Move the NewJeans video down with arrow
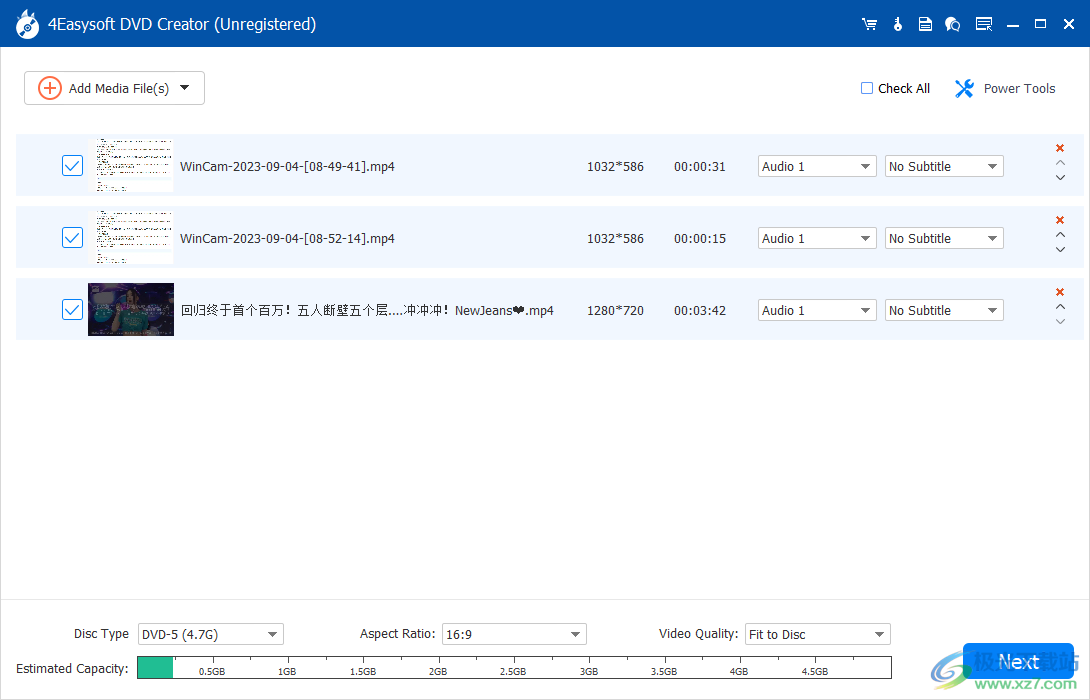This screenshot has width=1090, height=700. 1059,322
